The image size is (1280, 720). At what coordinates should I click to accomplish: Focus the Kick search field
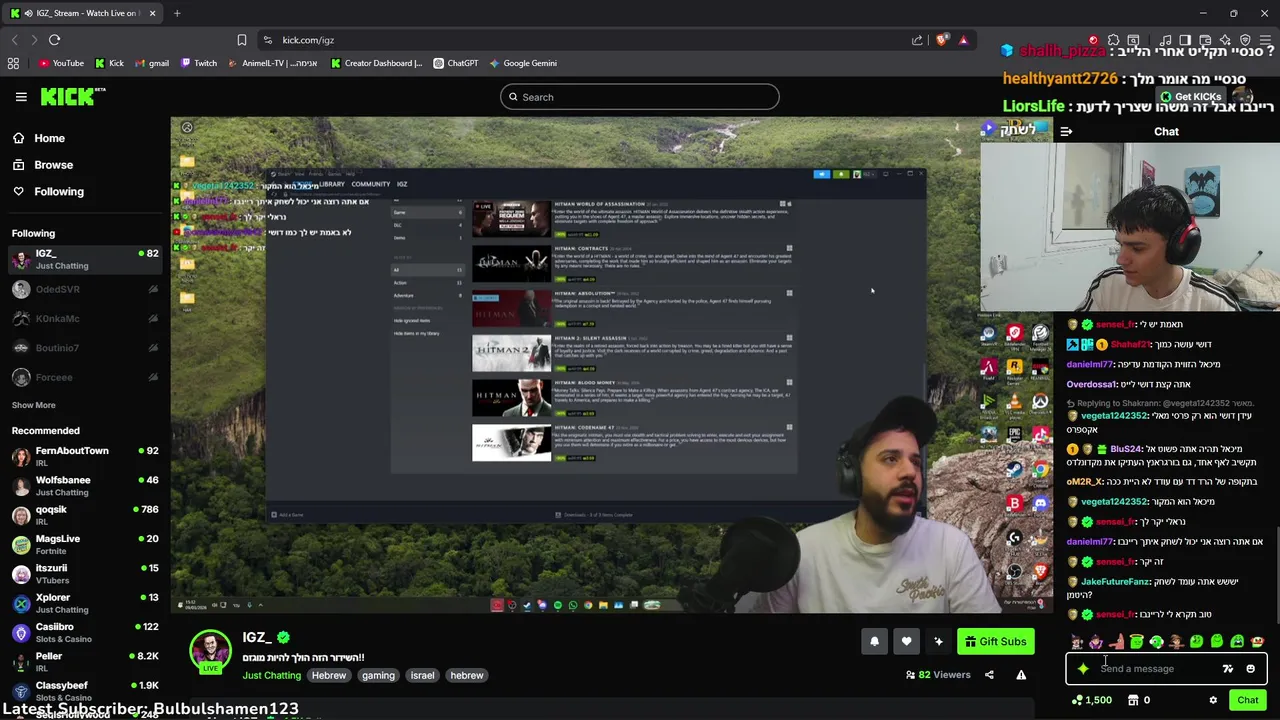click(640, 97)
